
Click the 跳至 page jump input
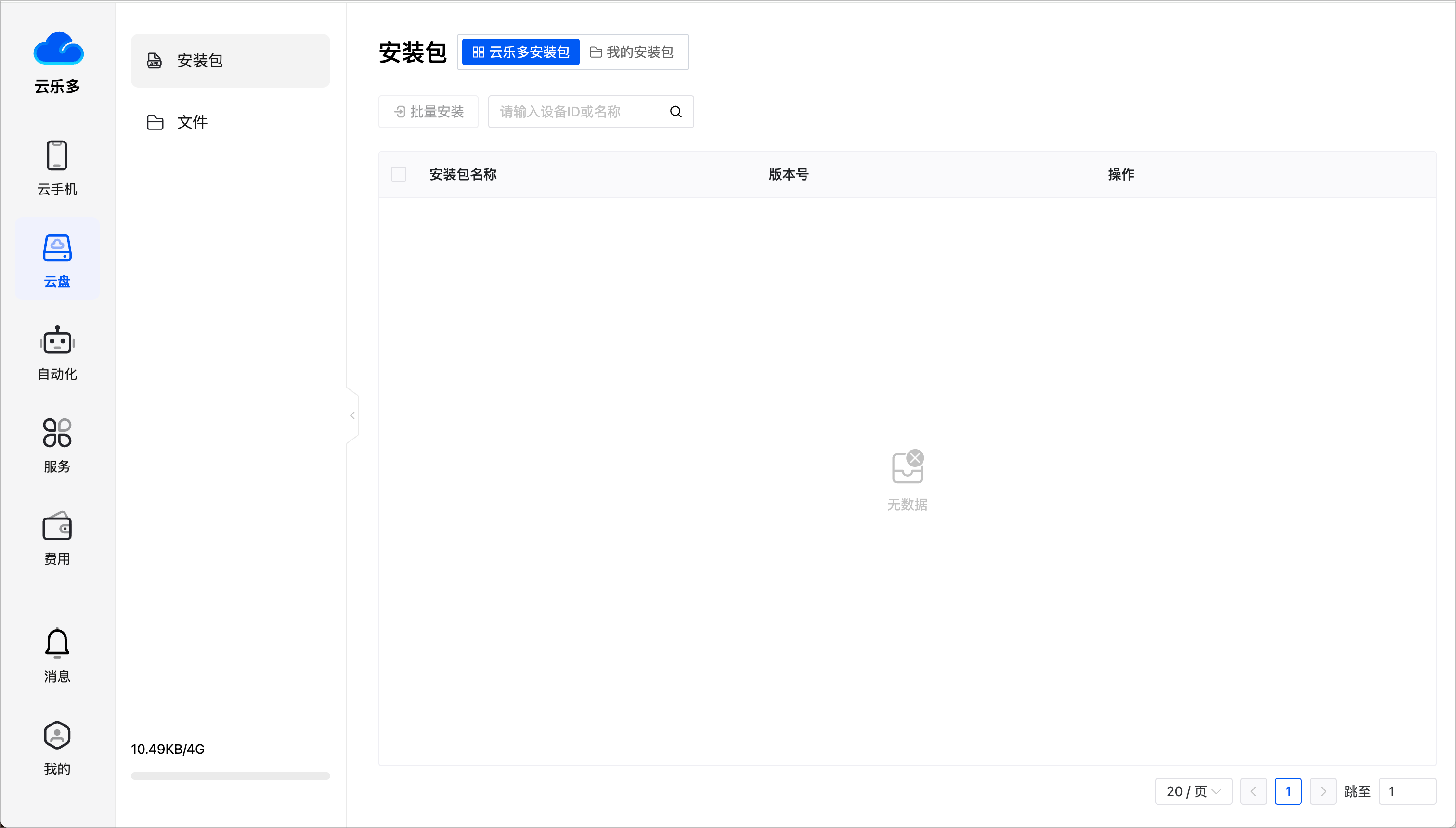pyautogui.click(x=1408, y=791)
